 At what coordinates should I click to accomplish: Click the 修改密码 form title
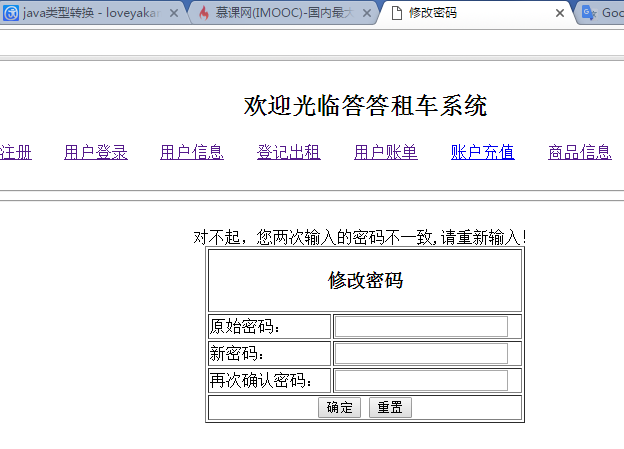click(365, 280)
